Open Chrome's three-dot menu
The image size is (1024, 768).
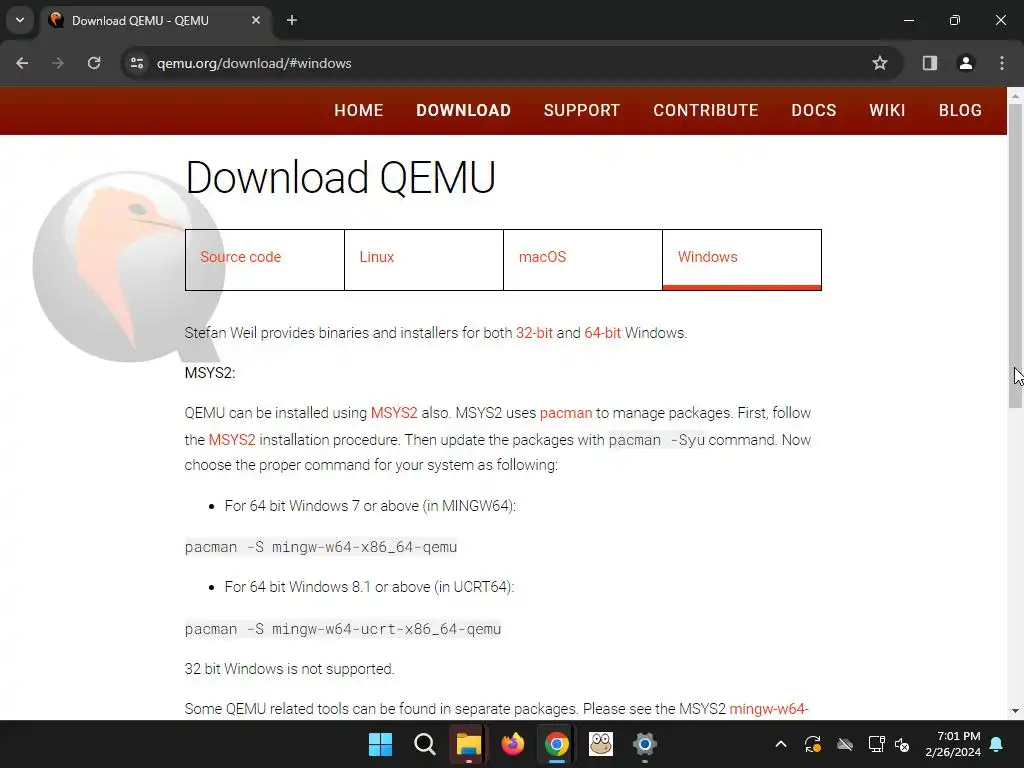1002,63
